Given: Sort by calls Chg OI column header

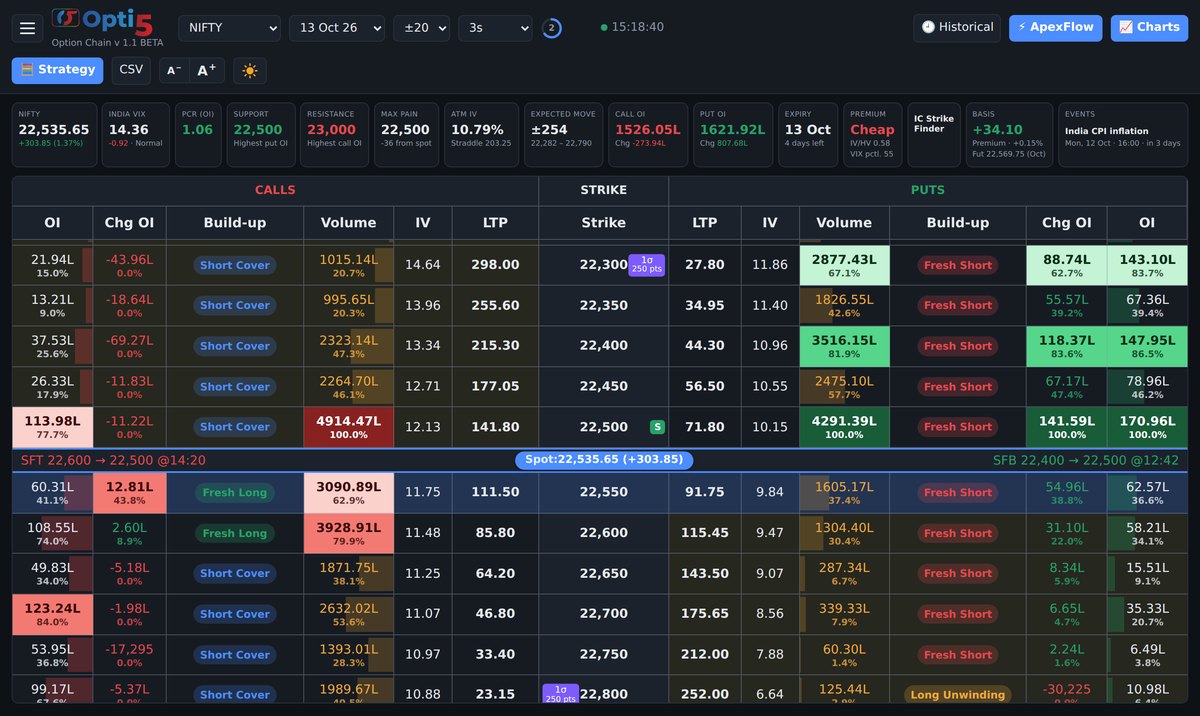Looking at the screenshot, I should pyautogui.click(x=129, y=223).
